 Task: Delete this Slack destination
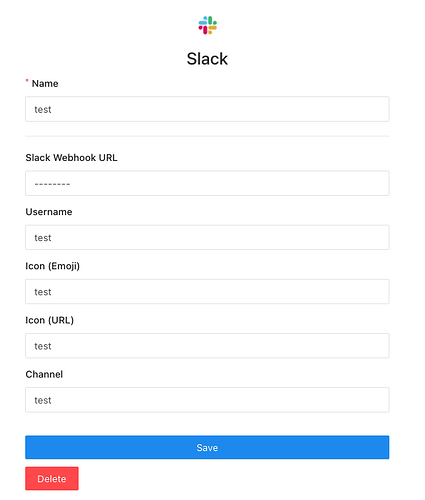(52, 479)
